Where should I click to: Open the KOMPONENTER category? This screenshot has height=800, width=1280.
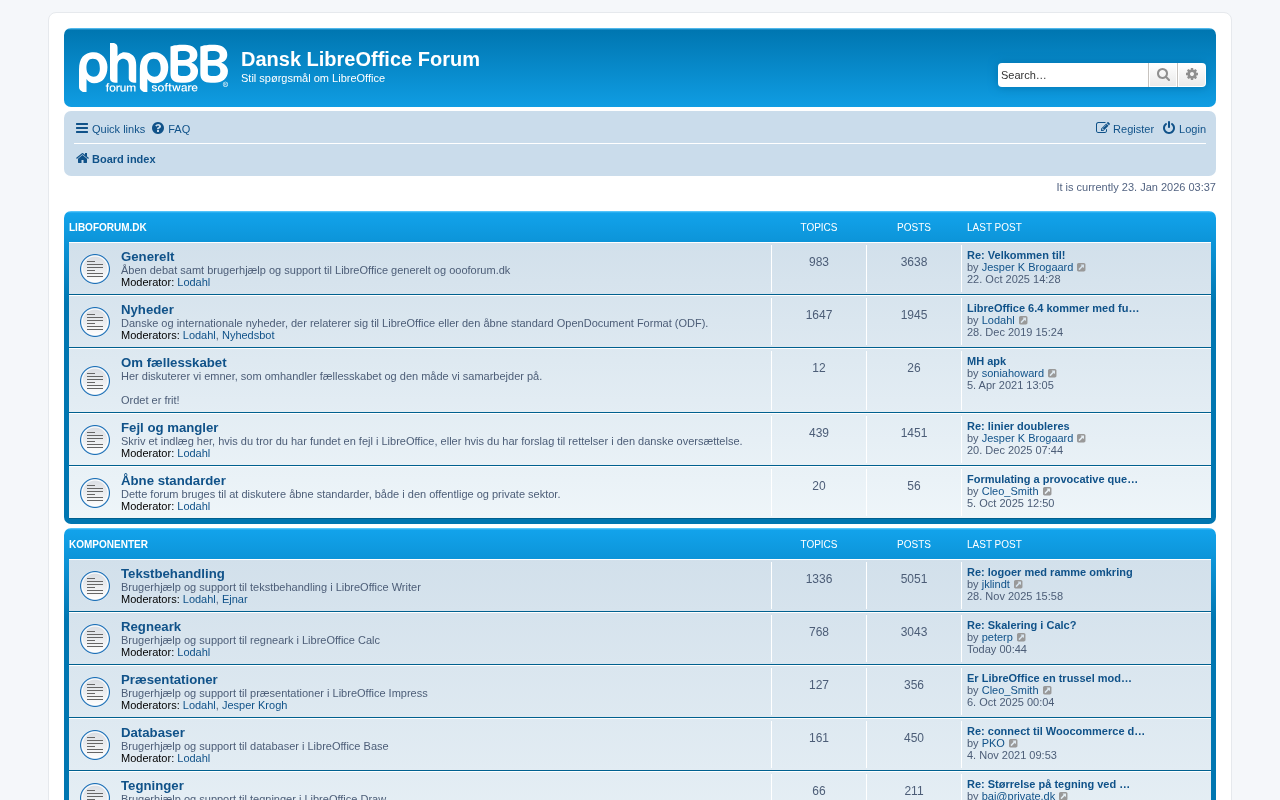click(x=108, y=545)
